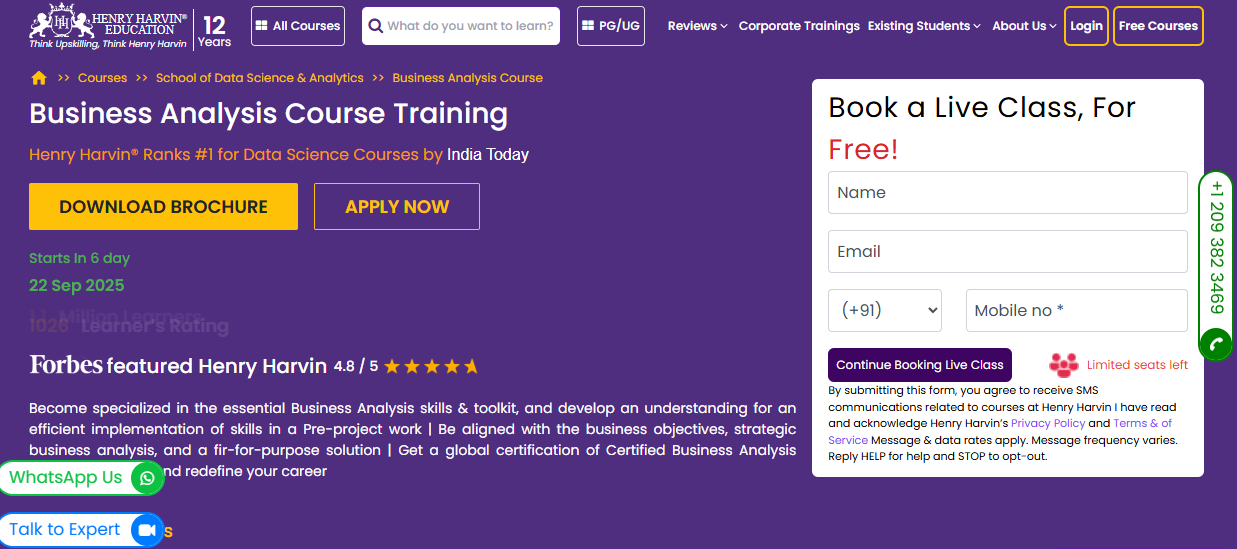Click the grid icon in All Courses
This screenshot has height=549, width=1237.
click(x=262, y=26)
